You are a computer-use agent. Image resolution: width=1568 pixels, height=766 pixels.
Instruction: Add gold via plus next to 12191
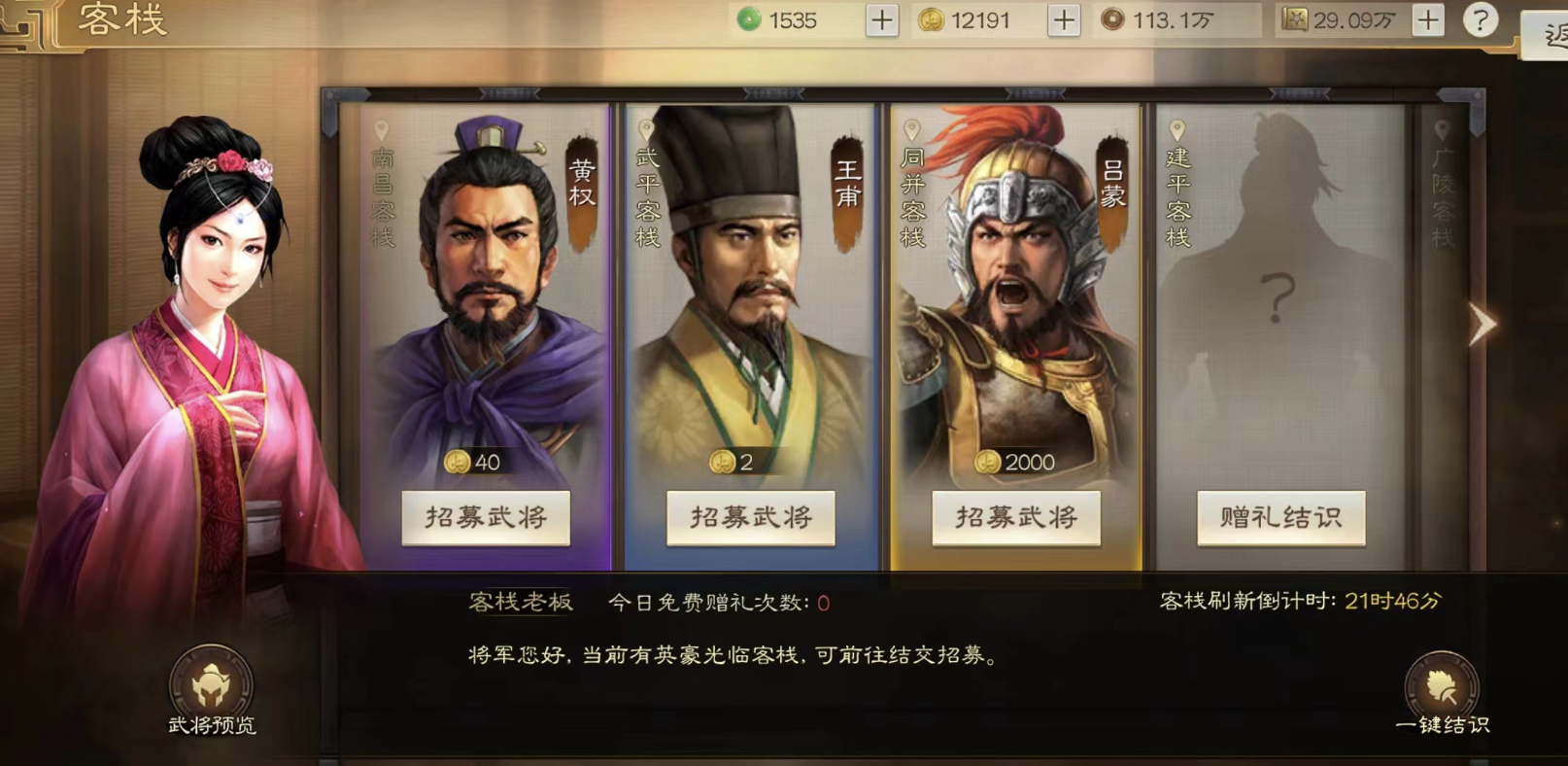pos(1064,20)
